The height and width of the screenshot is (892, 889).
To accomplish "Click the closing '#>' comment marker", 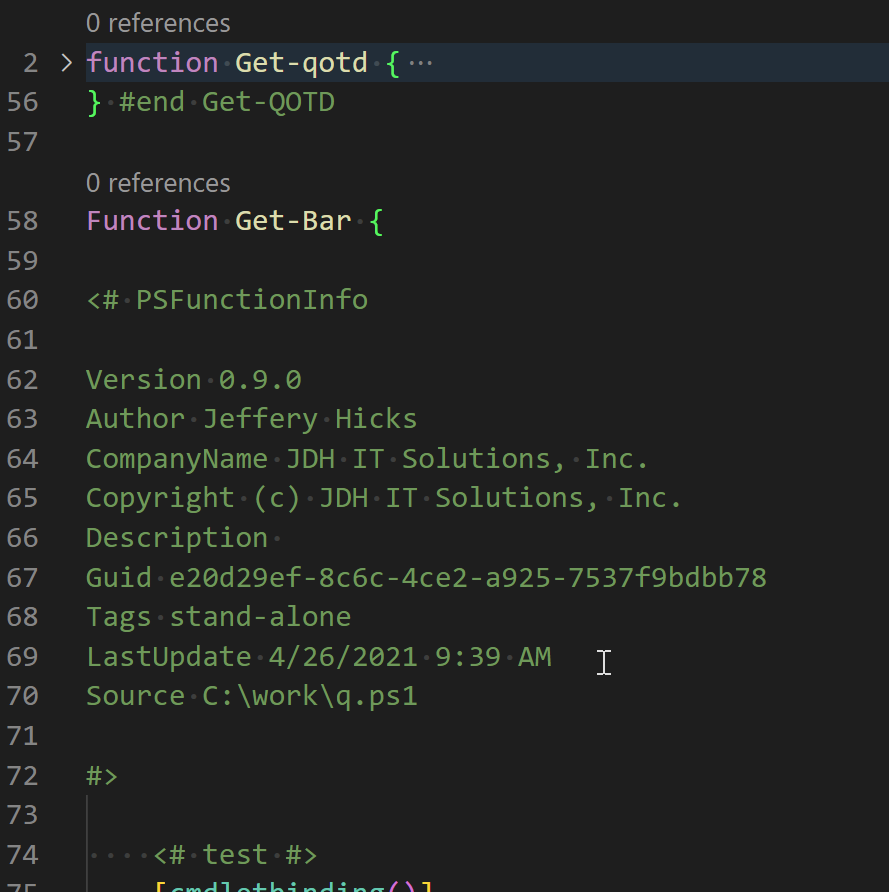I will (x=102, y=775).
